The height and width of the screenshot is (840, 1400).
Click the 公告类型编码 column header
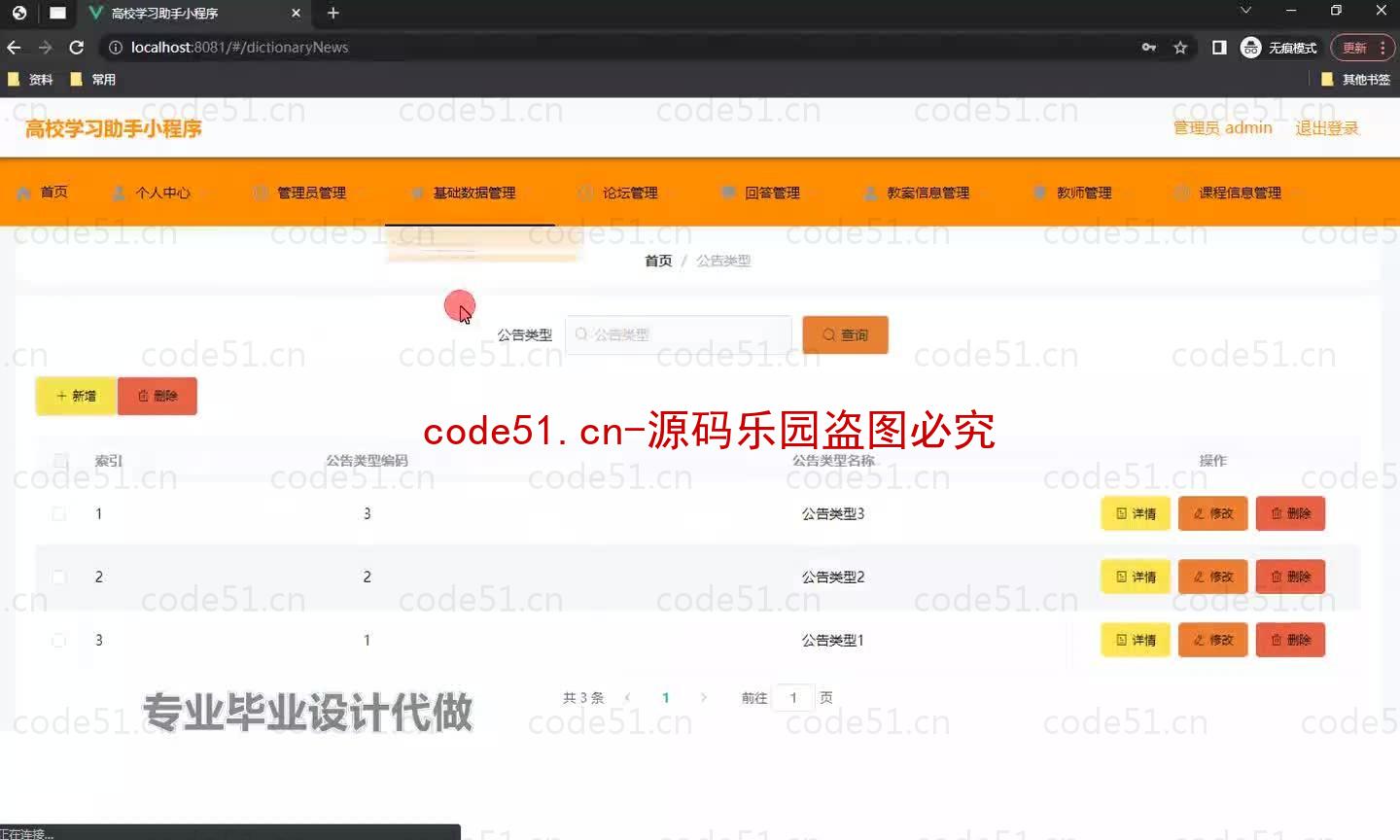tap(367, 460)
